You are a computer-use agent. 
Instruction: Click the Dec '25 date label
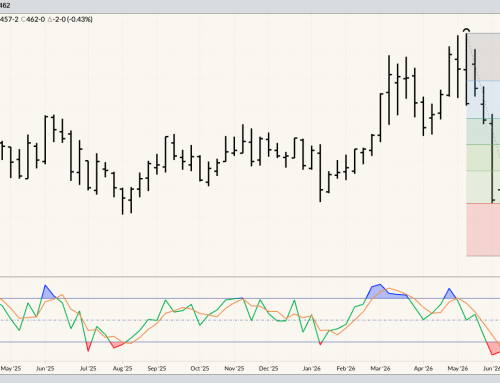(x=268, y=368)
